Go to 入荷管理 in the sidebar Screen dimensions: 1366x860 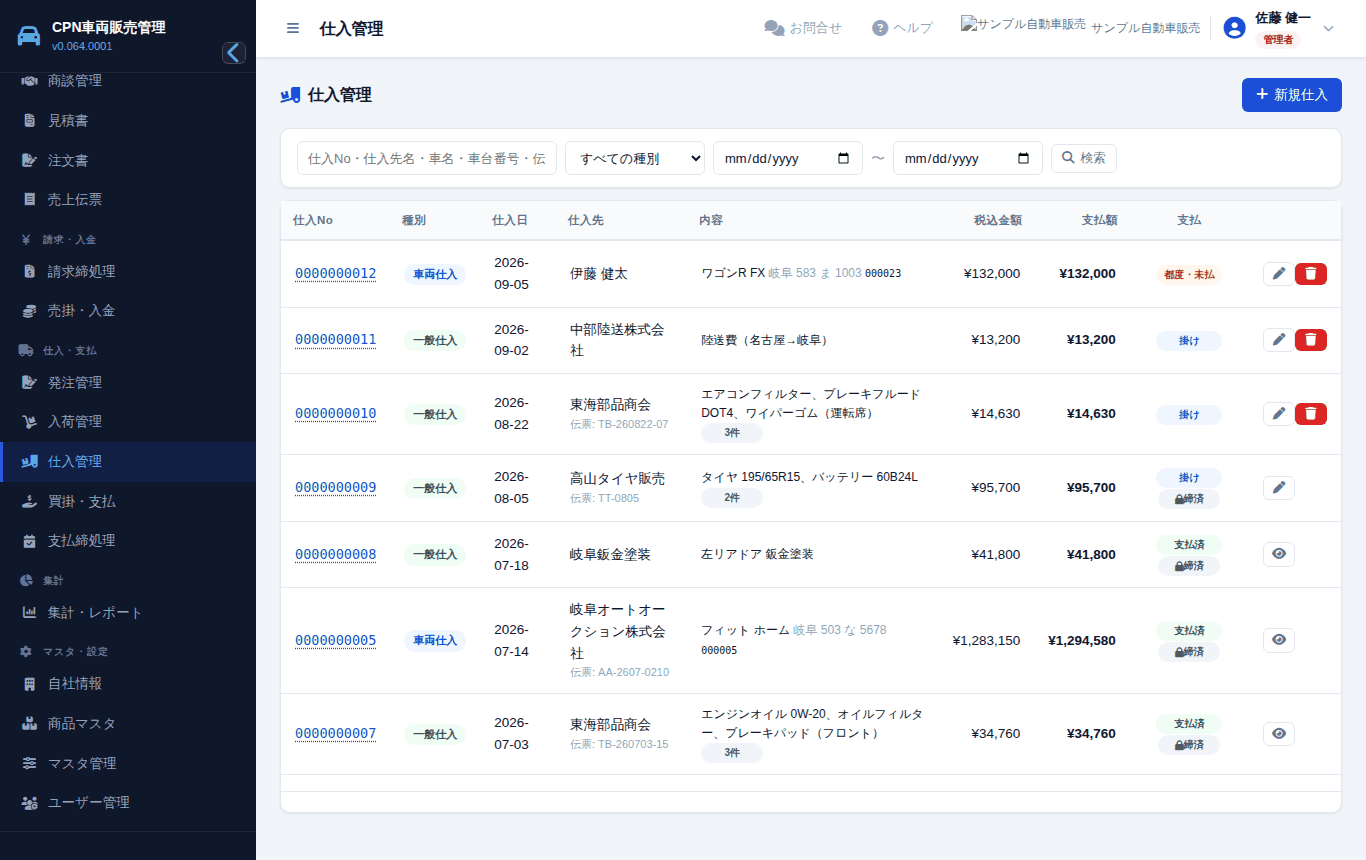tap(128, 422)
